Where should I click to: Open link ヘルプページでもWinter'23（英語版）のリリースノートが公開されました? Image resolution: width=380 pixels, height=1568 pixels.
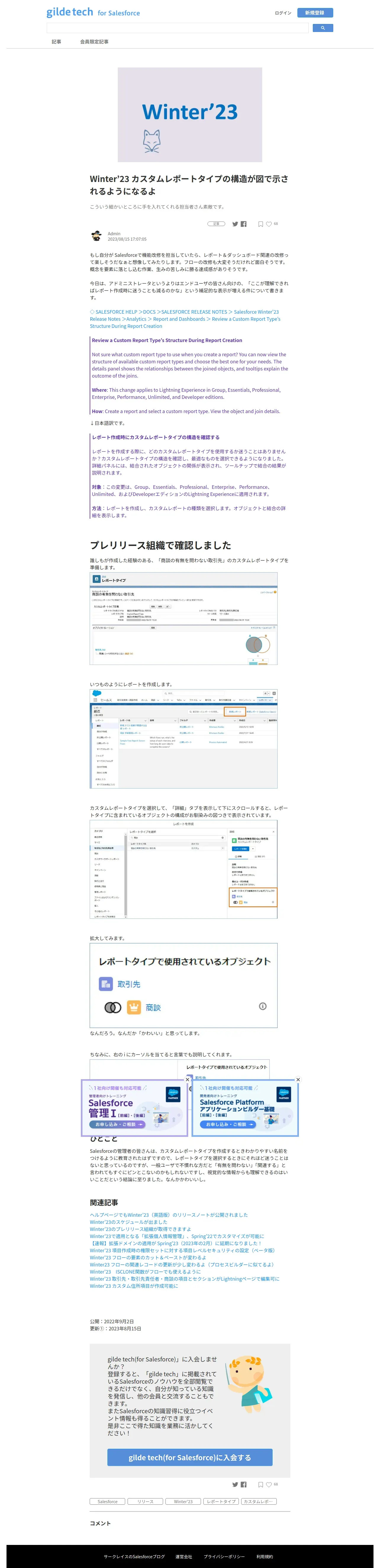click(169, 1215)
